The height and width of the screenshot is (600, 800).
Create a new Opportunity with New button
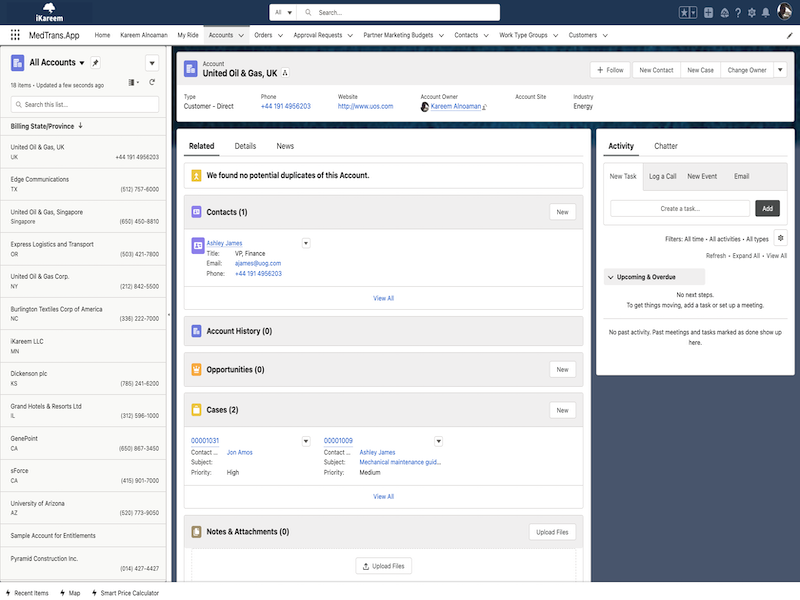pos(562,369)
